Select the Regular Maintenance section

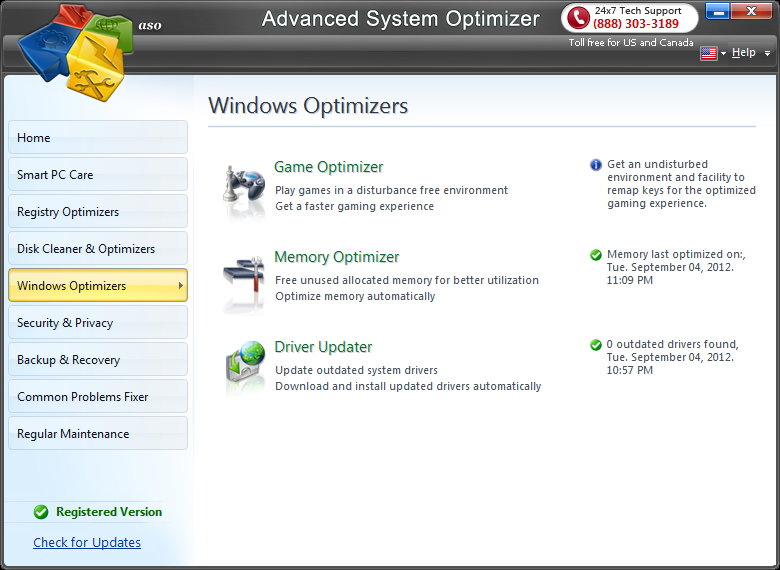tap(98, 434)
